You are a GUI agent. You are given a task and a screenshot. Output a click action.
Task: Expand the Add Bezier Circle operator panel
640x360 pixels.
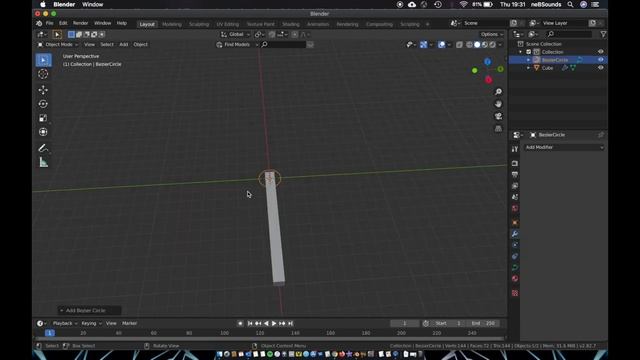click(x=89, y=311)
